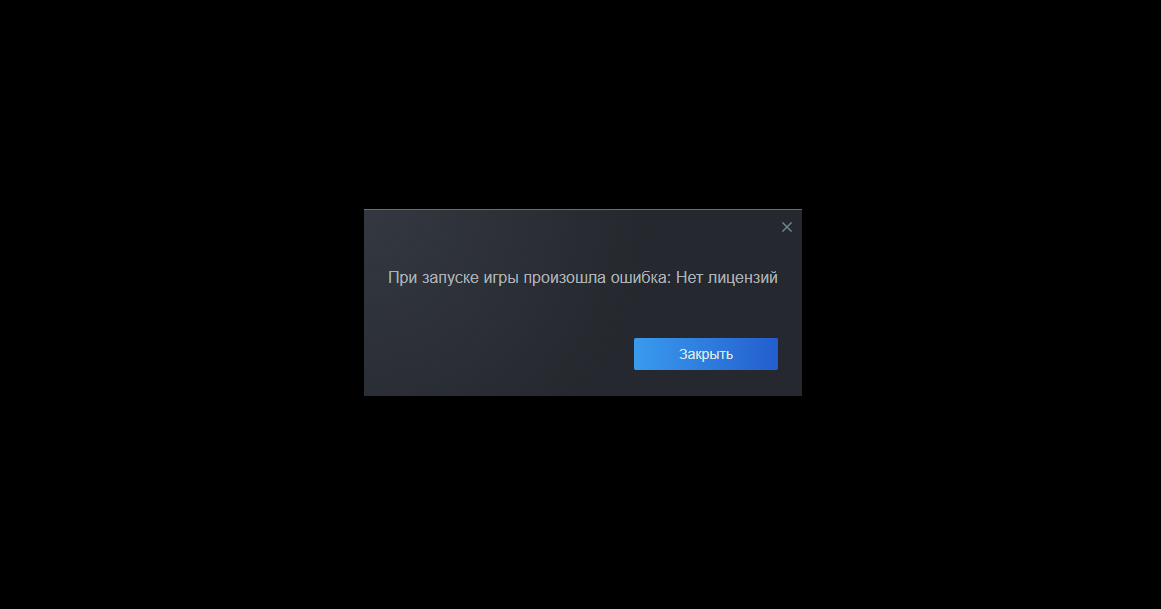Dismiss the dialog with the X icon
Screen dimensions: 1161x609
(787, 227)
